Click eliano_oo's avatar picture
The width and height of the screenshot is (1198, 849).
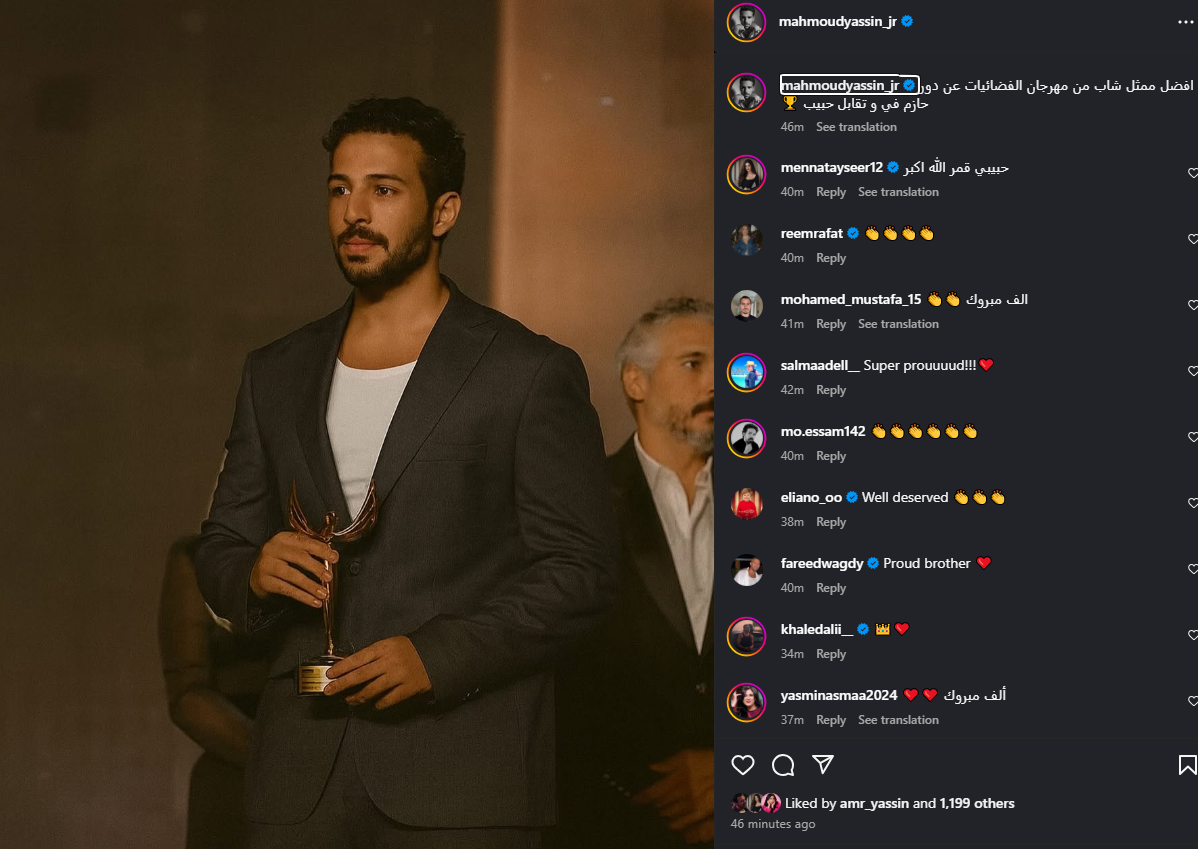pos(746,504)
